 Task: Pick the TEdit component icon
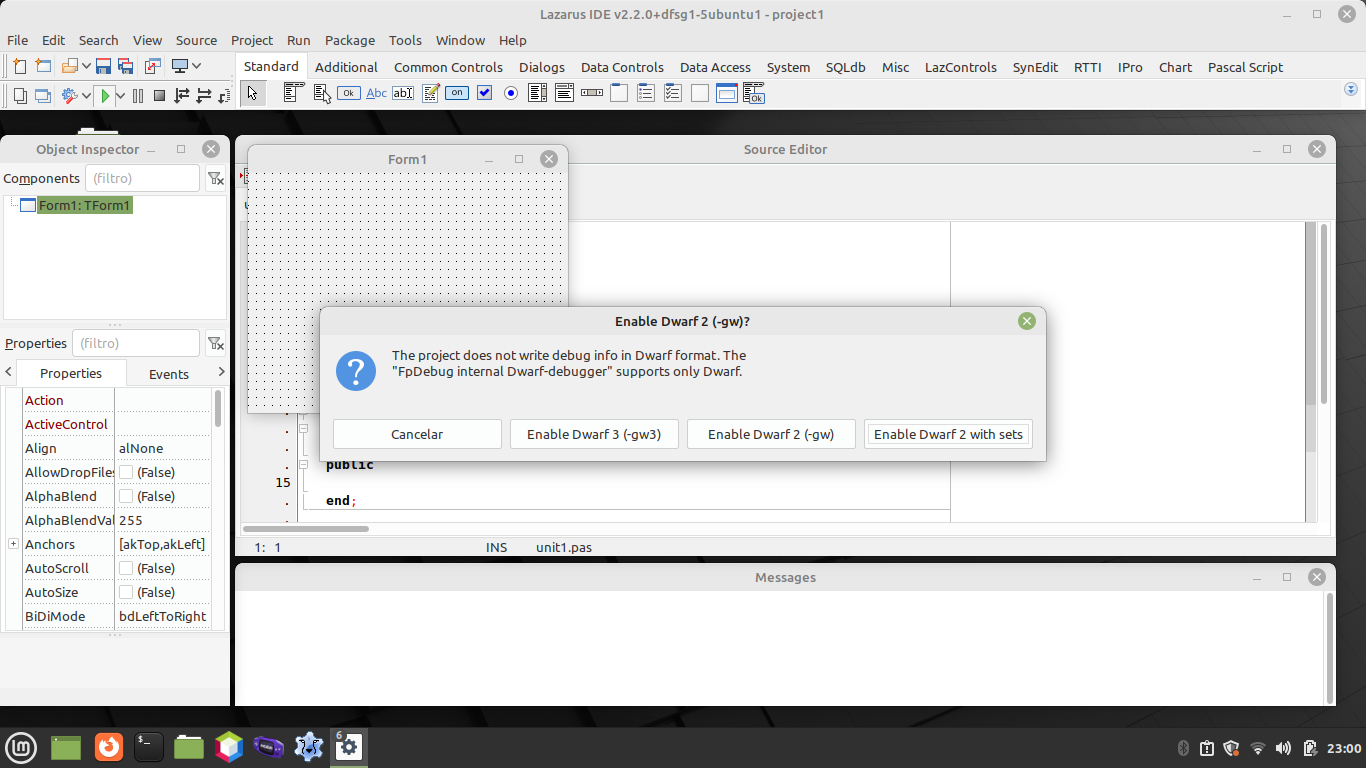click(403, 93)
